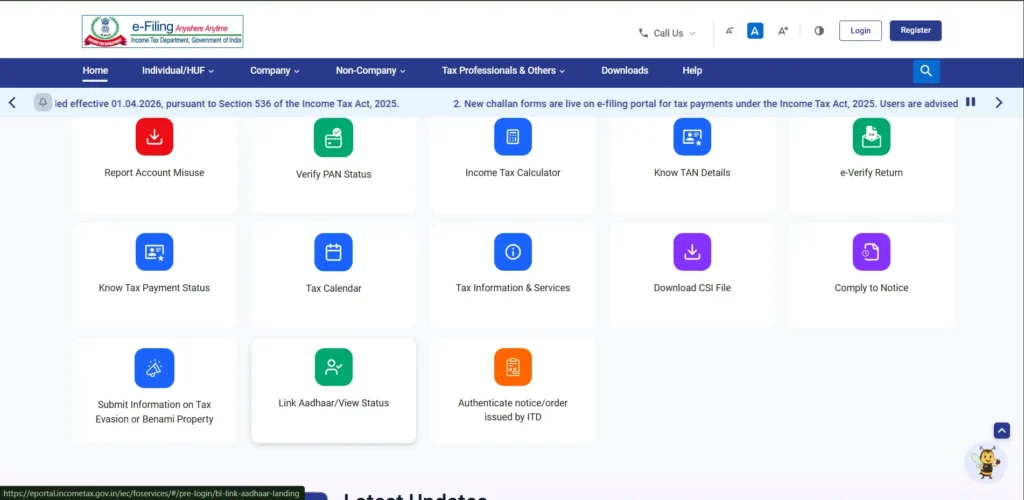Click the Register button
The height and width of the screenshot is (500, 1024).
[915, 31]
